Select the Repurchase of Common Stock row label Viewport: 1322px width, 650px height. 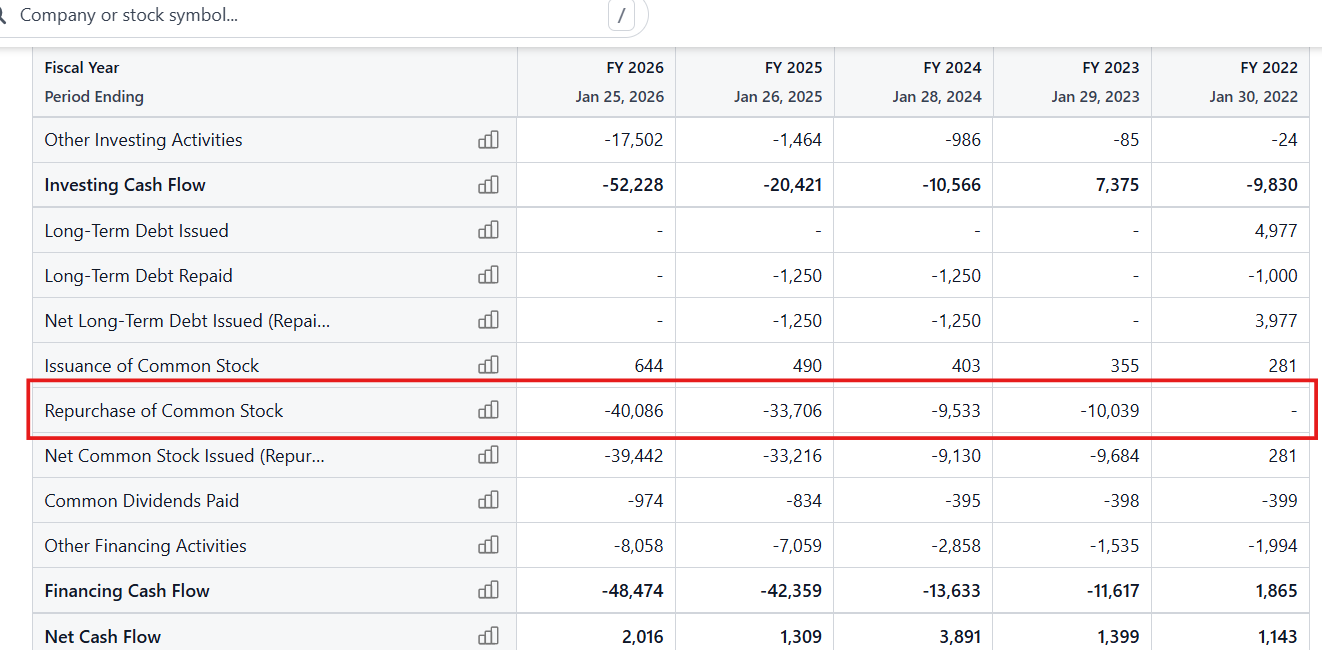click(162, 410)
